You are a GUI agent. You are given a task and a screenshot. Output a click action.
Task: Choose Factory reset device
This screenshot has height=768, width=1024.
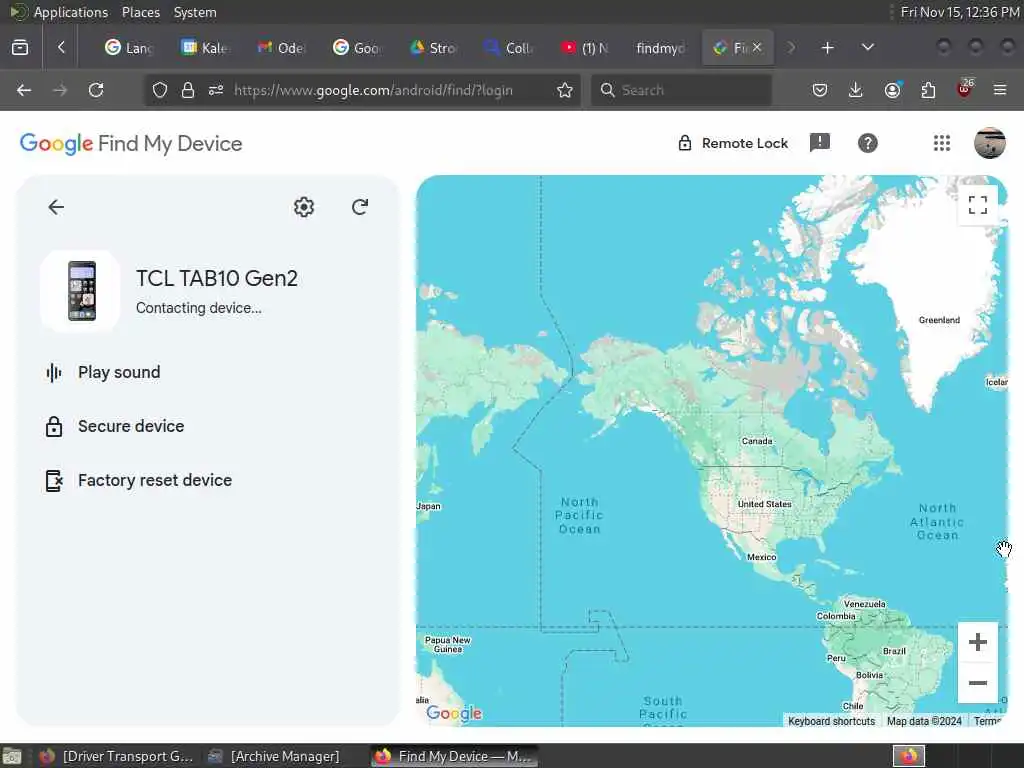coord(138,481)
